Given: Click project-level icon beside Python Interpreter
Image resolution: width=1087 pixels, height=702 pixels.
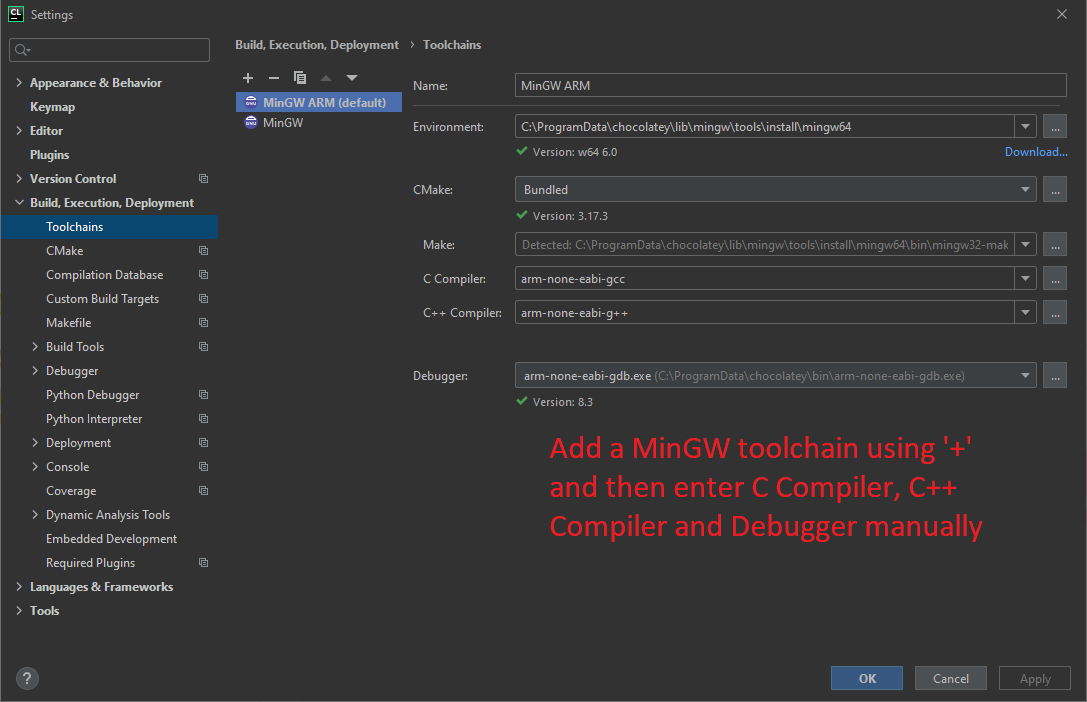Looking at the screenshot, I should (203, 419).
